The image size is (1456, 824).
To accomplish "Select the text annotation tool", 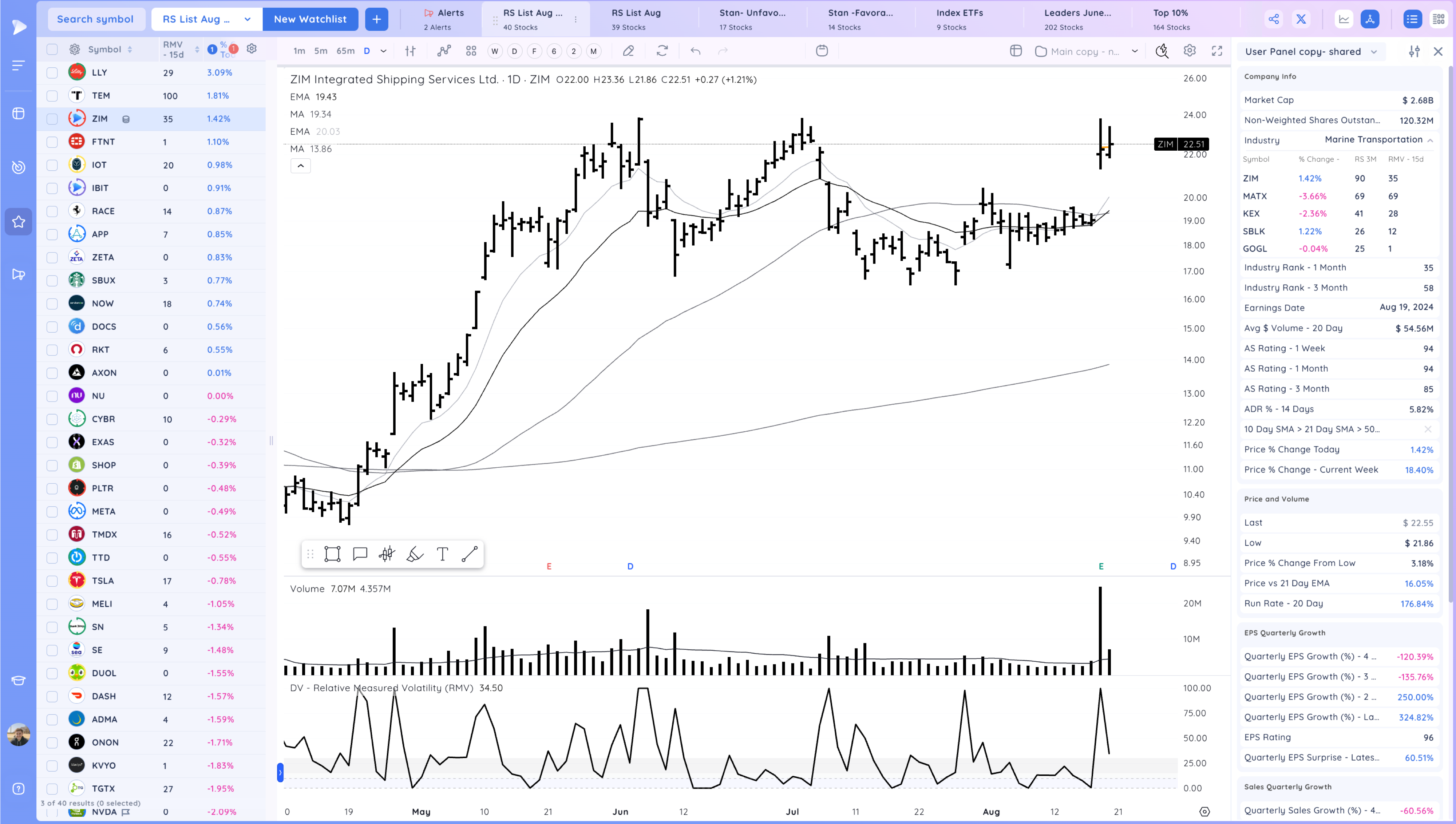I will coord(443,554).
